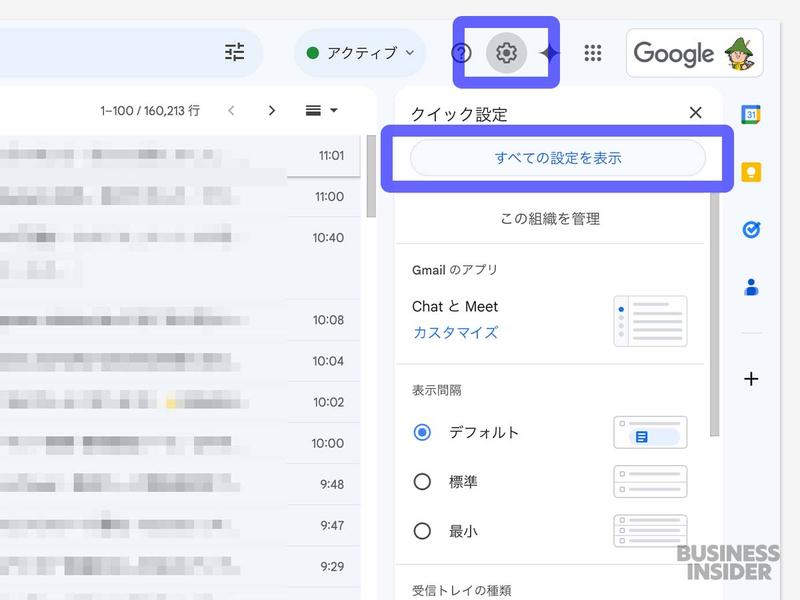Open Google Calendar side panel icon

click(751, 114)
